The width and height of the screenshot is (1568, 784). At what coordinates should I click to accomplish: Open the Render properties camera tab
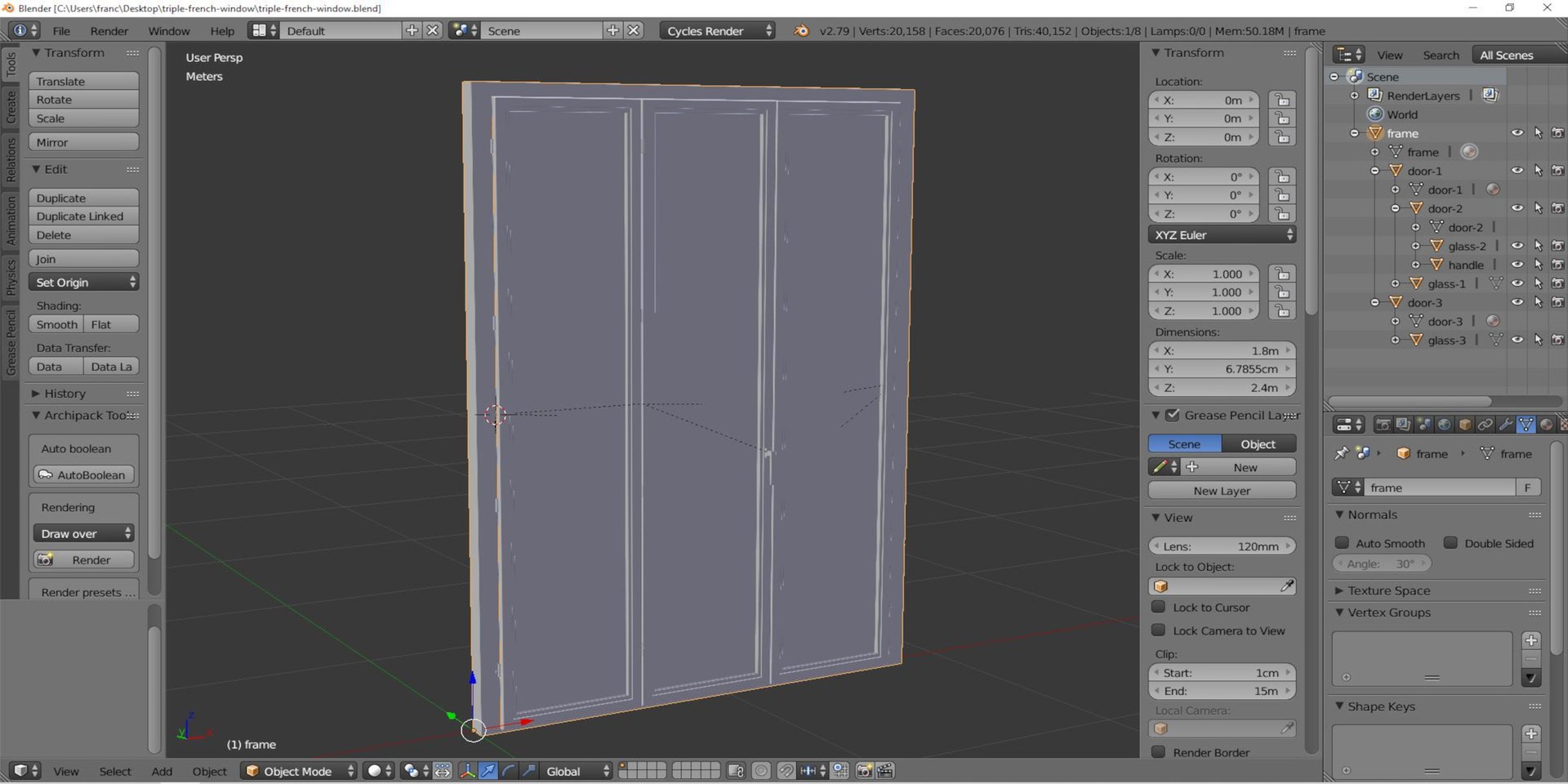tap(1383, 425)
